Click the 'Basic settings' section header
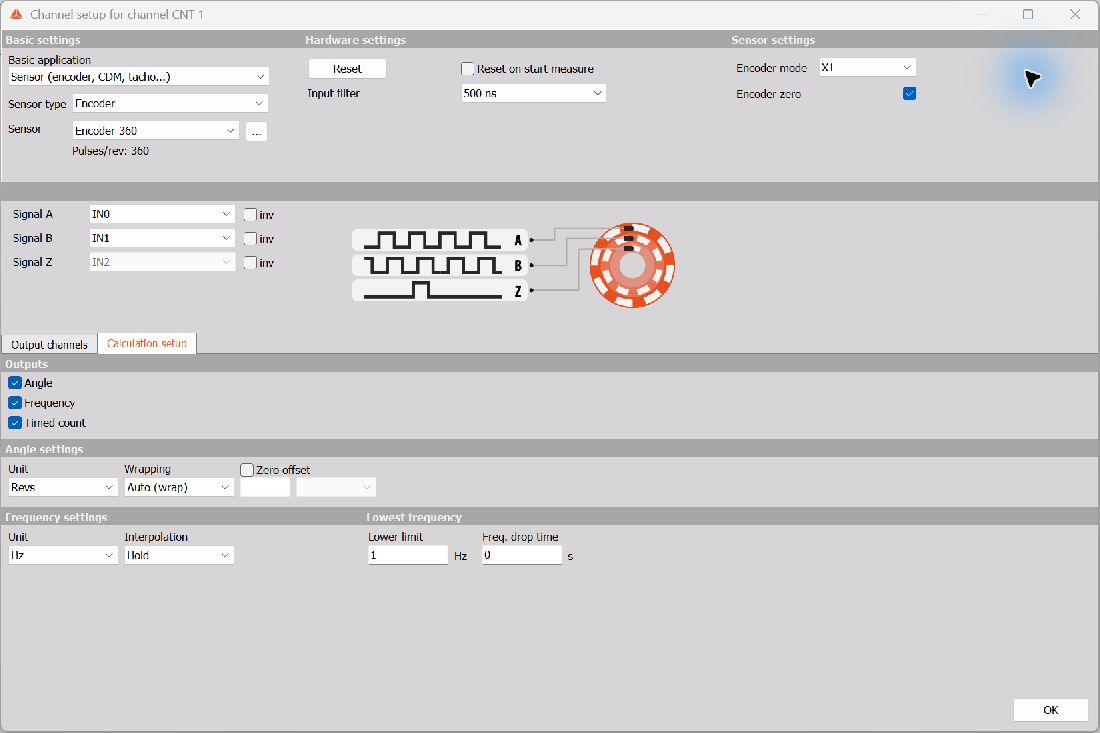The height and width of the screenshot is (733, 1100). (x=43, y=40)
